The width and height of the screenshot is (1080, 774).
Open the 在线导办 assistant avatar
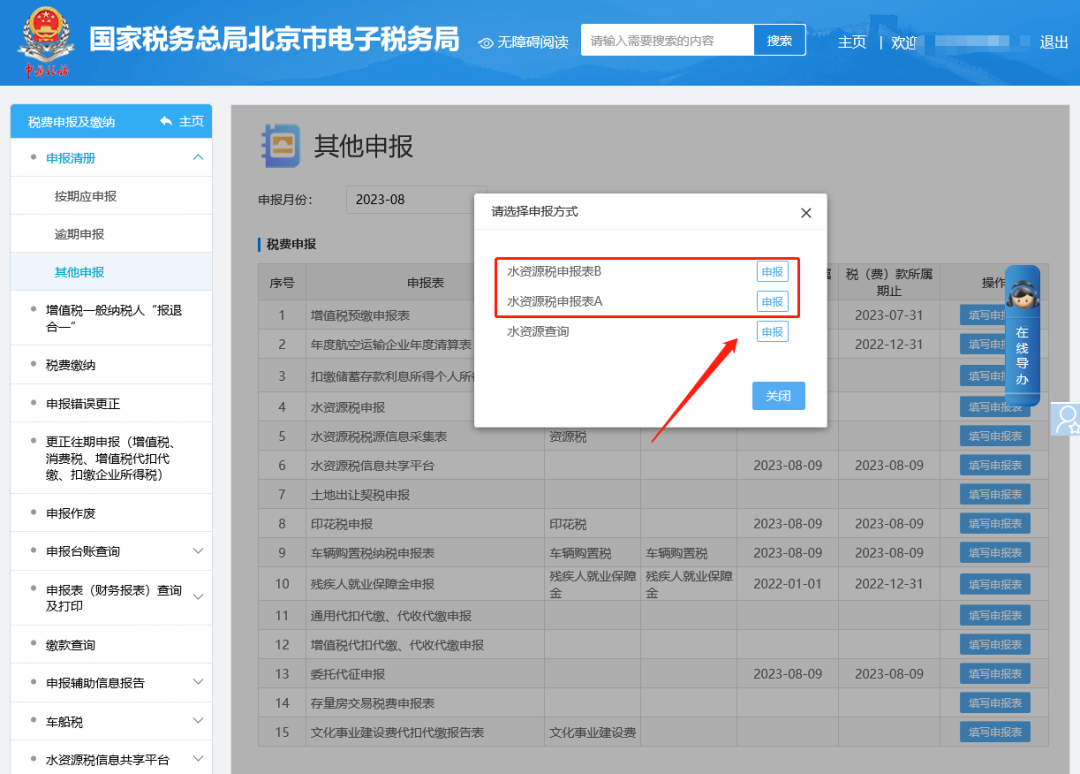click(1022, 295)
